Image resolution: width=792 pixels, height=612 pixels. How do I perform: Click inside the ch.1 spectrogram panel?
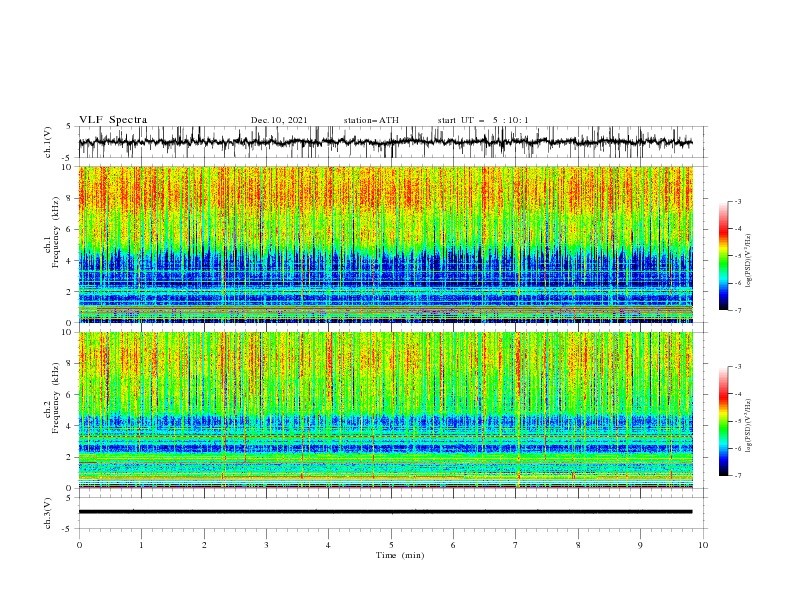[x=385, y=244]
